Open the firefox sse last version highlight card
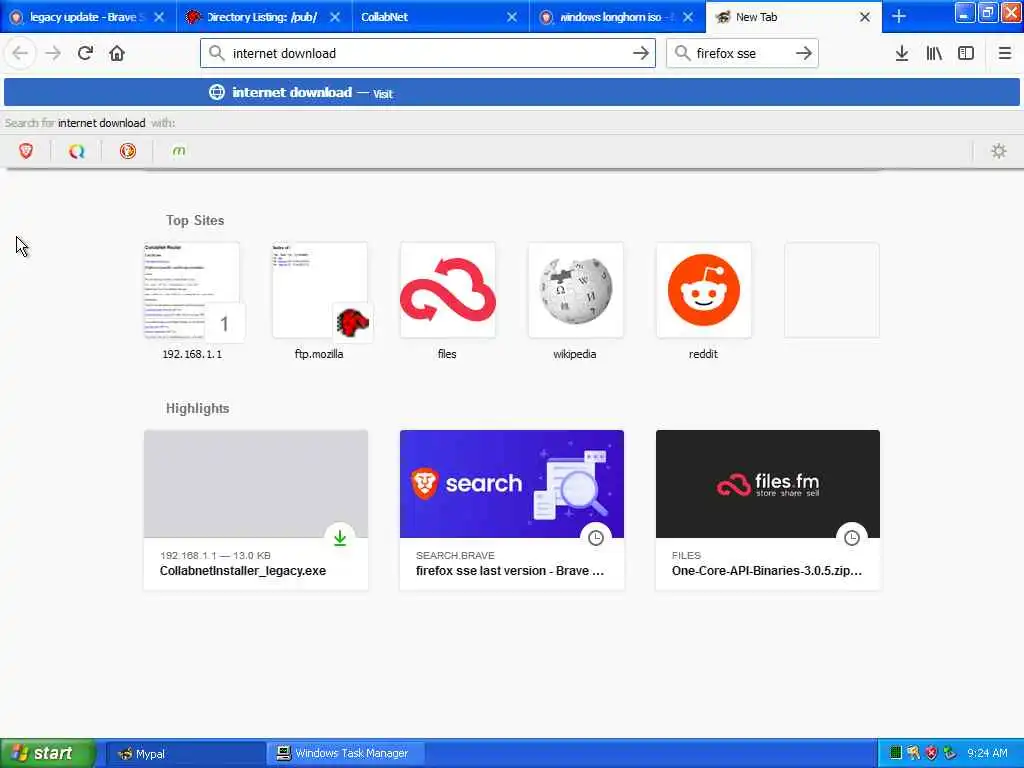This screenshot has height=768, width=1024. [x=512, y=509]
